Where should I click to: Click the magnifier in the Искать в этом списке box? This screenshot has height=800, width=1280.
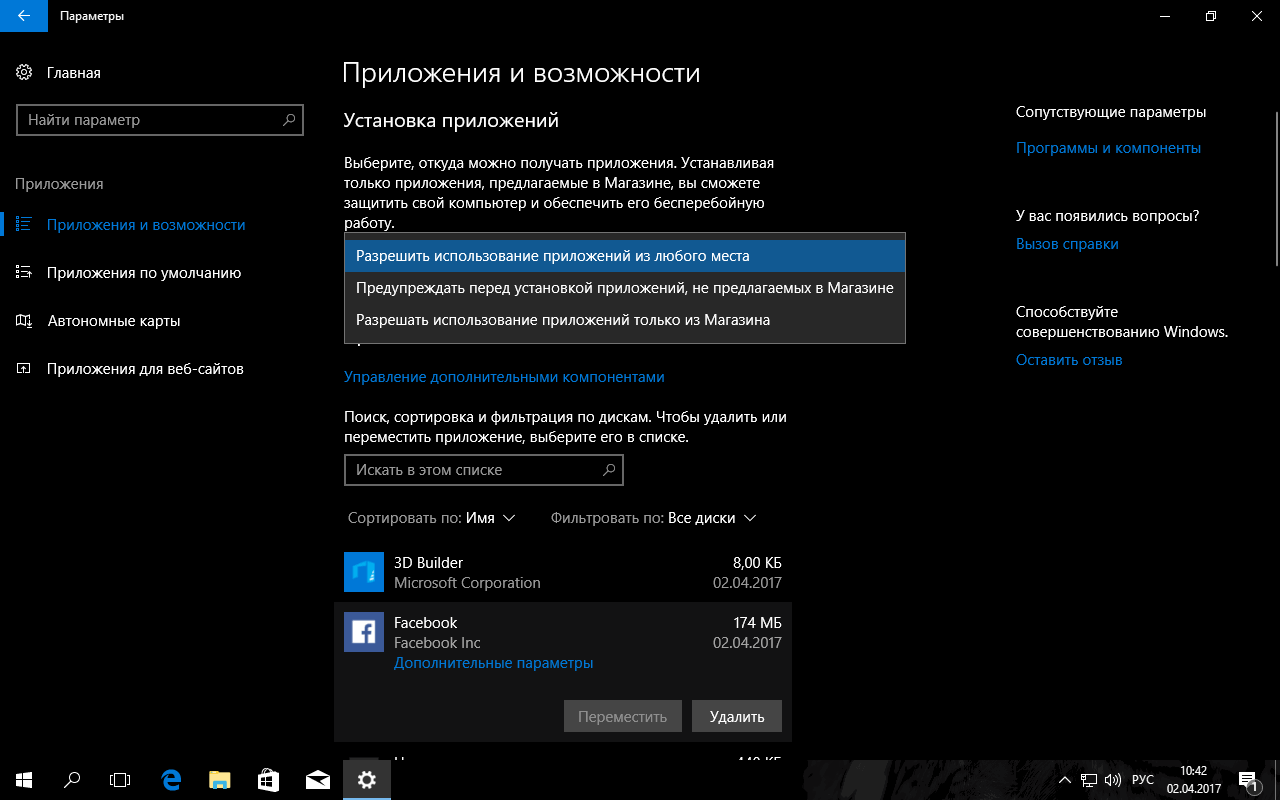coord(609,470)
